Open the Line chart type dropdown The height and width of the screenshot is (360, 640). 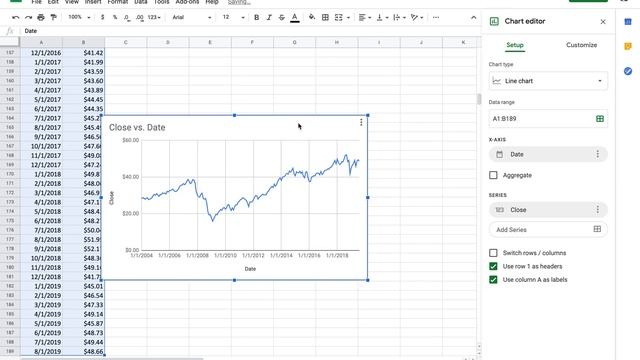pyautogui.click(x=548, y=81)
